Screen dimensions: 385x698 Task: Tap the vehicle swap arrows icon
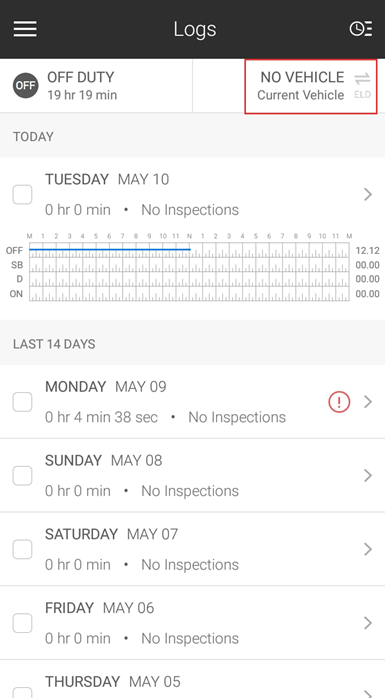pos(362,79)
